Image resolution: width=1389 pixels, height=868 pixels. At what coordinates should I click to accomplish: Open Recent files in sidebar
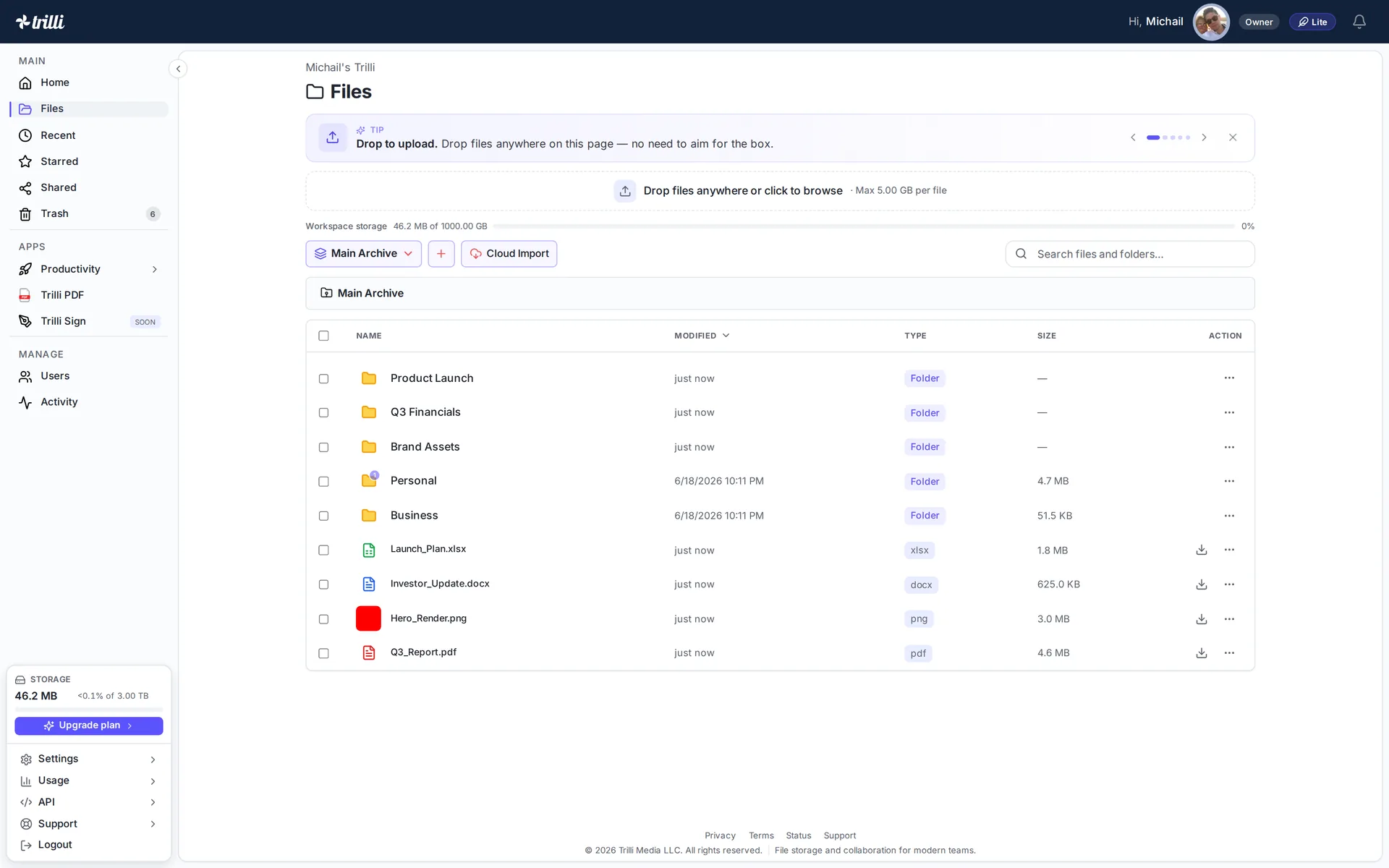click(89, 135)
